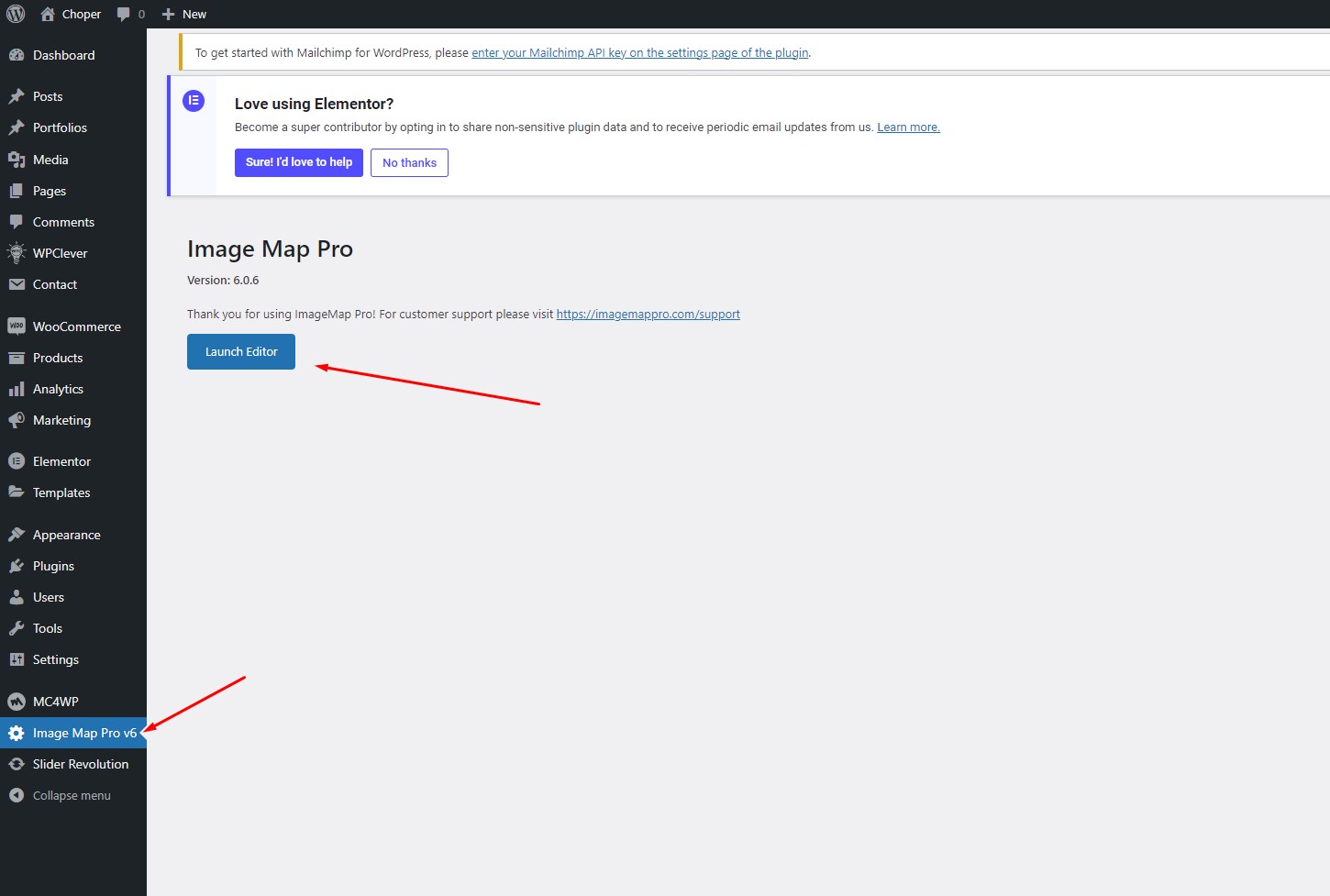Click the comments bubble icon in admin bar
Image resolution: width=1330 pixels, height=896 pixels.
(124, 14)
